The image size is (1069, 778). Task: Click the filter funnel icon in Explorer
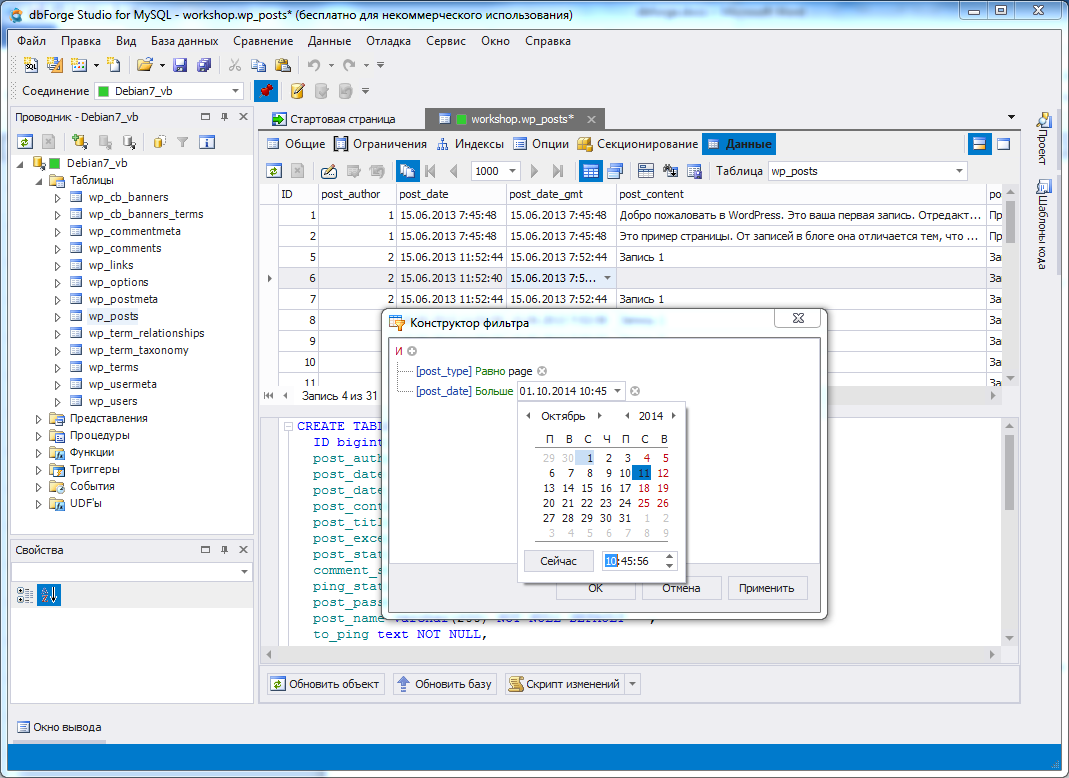tap(182, 142)
